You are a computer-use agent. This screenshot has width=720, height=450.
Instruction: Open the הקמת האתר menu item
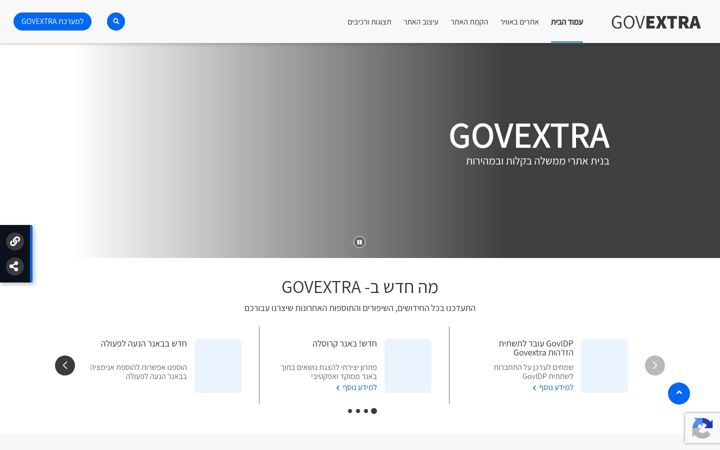tap(469, 22)
